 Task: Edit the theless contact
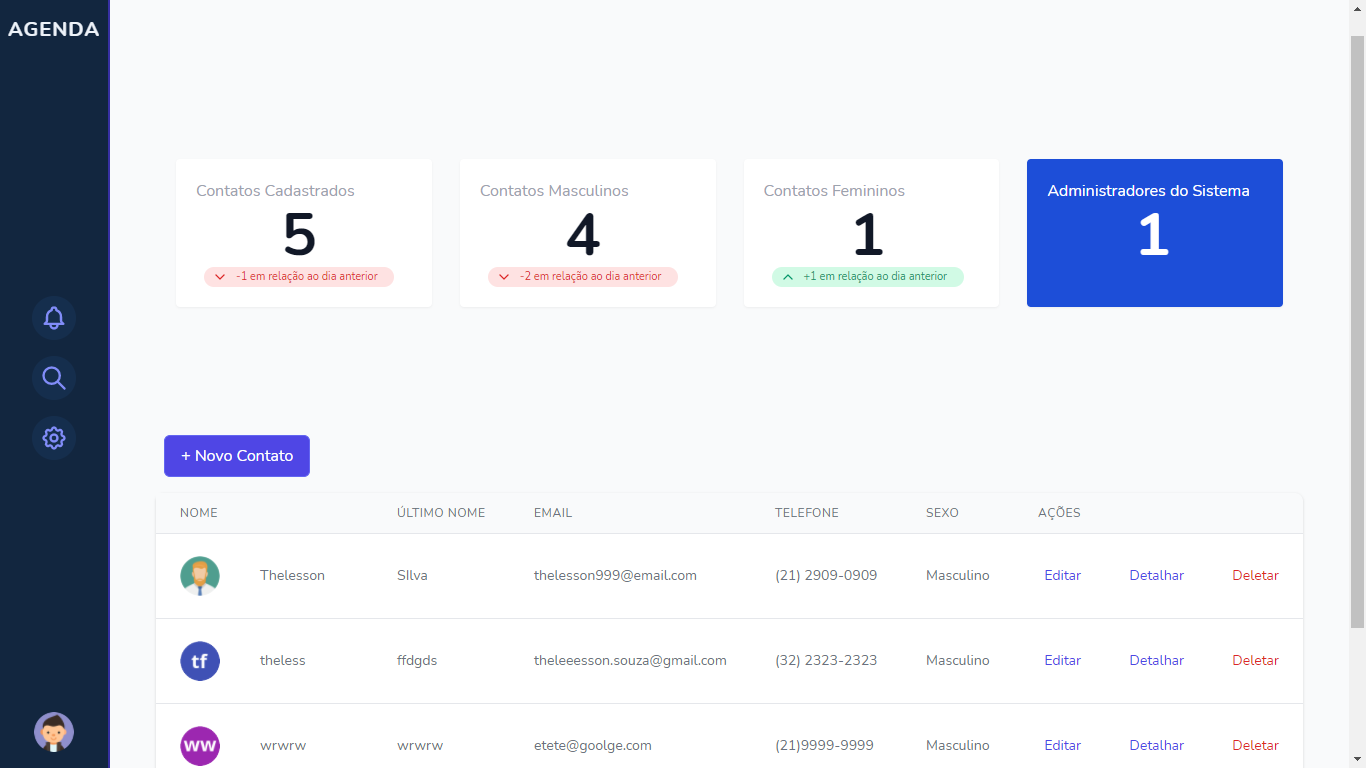pyautogui.click(x=1062, y=661)
